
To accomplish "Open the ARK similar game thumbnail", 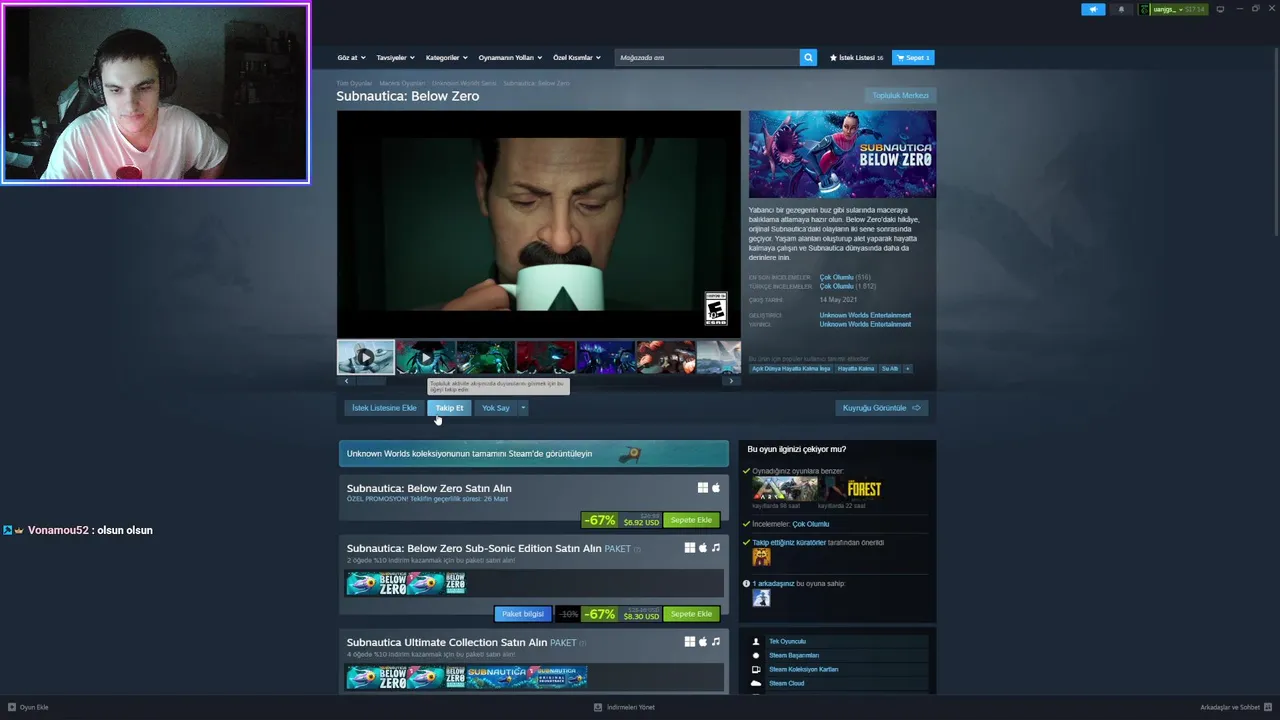I will click(785, 489).
